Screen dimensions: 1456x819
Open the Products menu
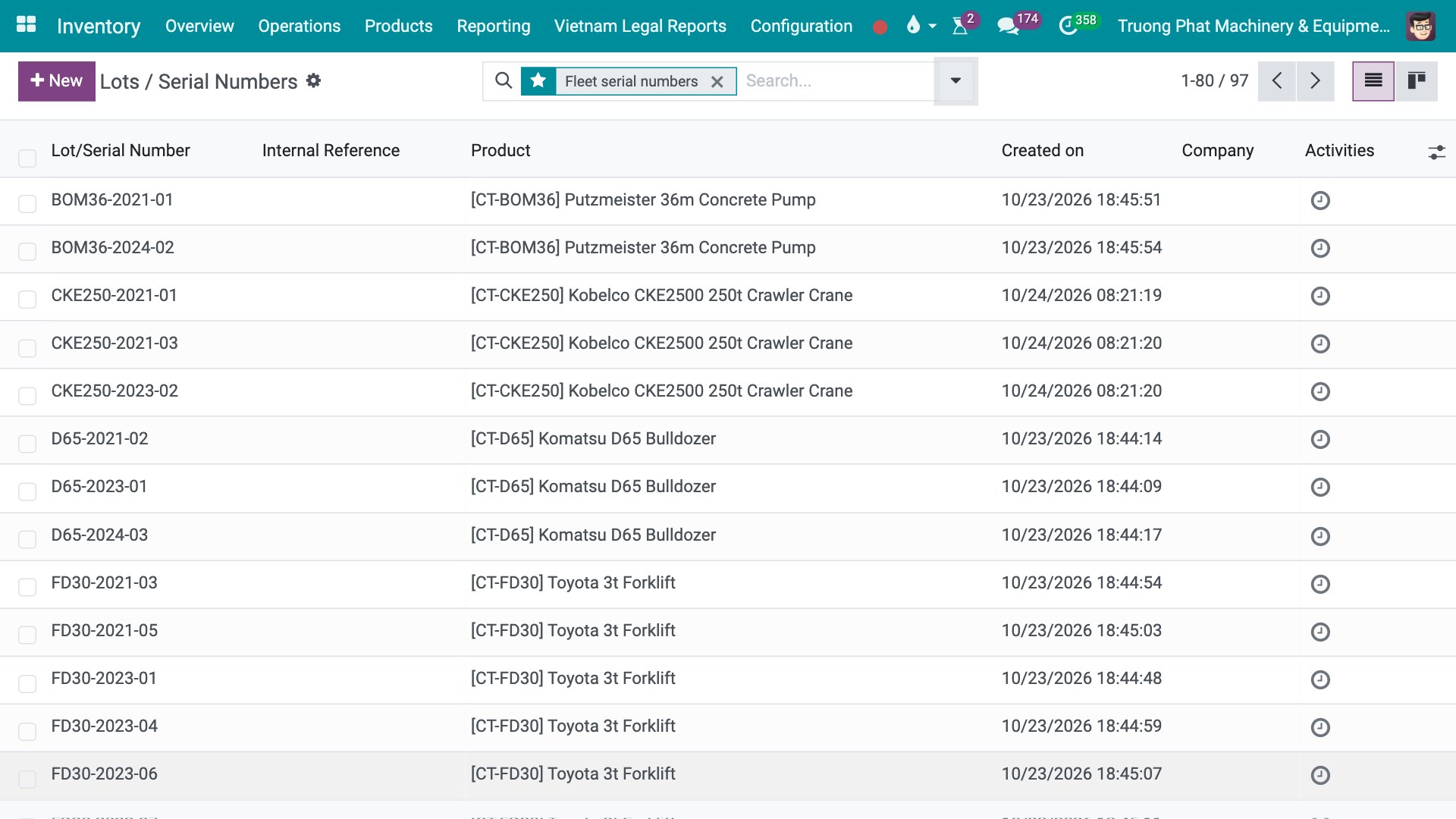click(x=398, y=26)
